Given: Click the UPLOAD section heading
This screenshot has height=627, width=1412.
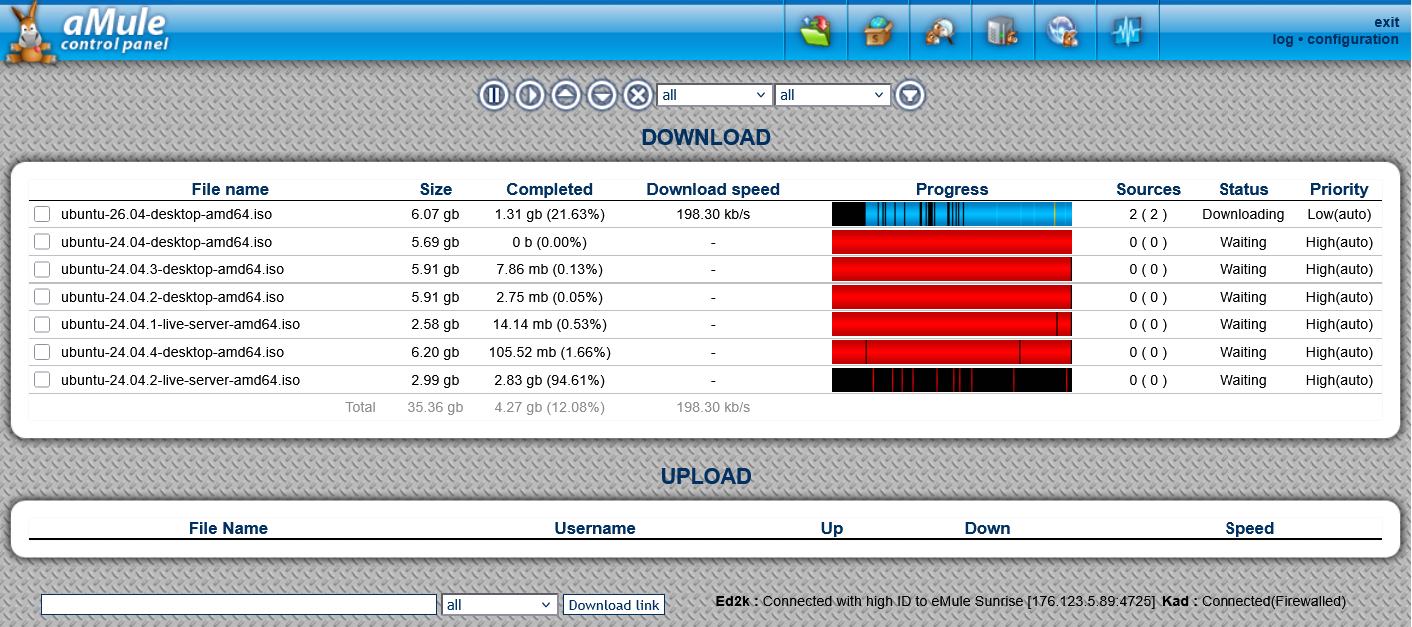Looking at the screenshot, I should [x=706, y=476].
